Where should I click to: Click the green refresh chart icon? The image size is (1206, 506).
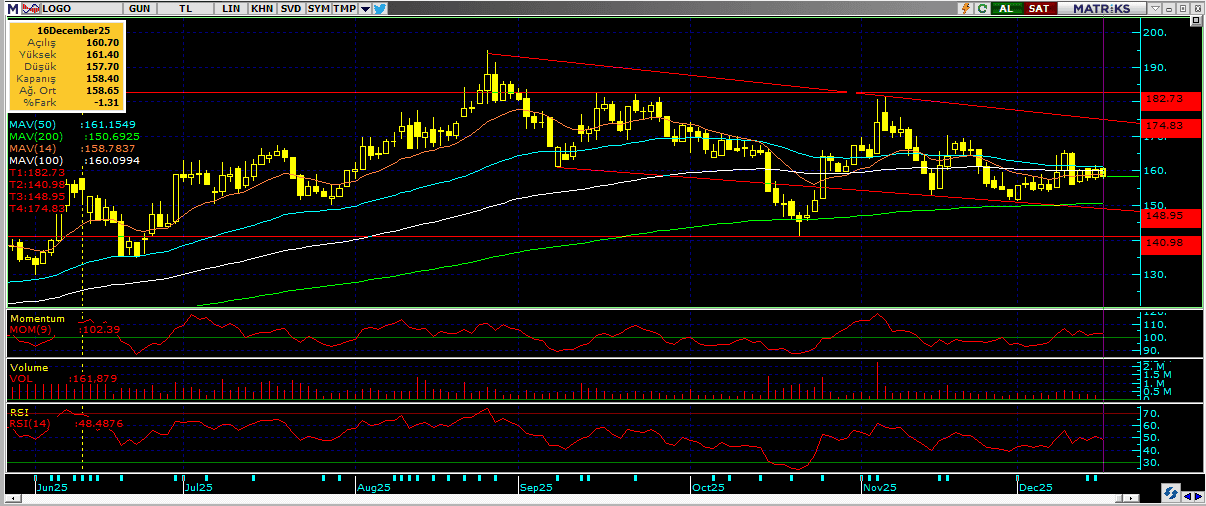982,8
